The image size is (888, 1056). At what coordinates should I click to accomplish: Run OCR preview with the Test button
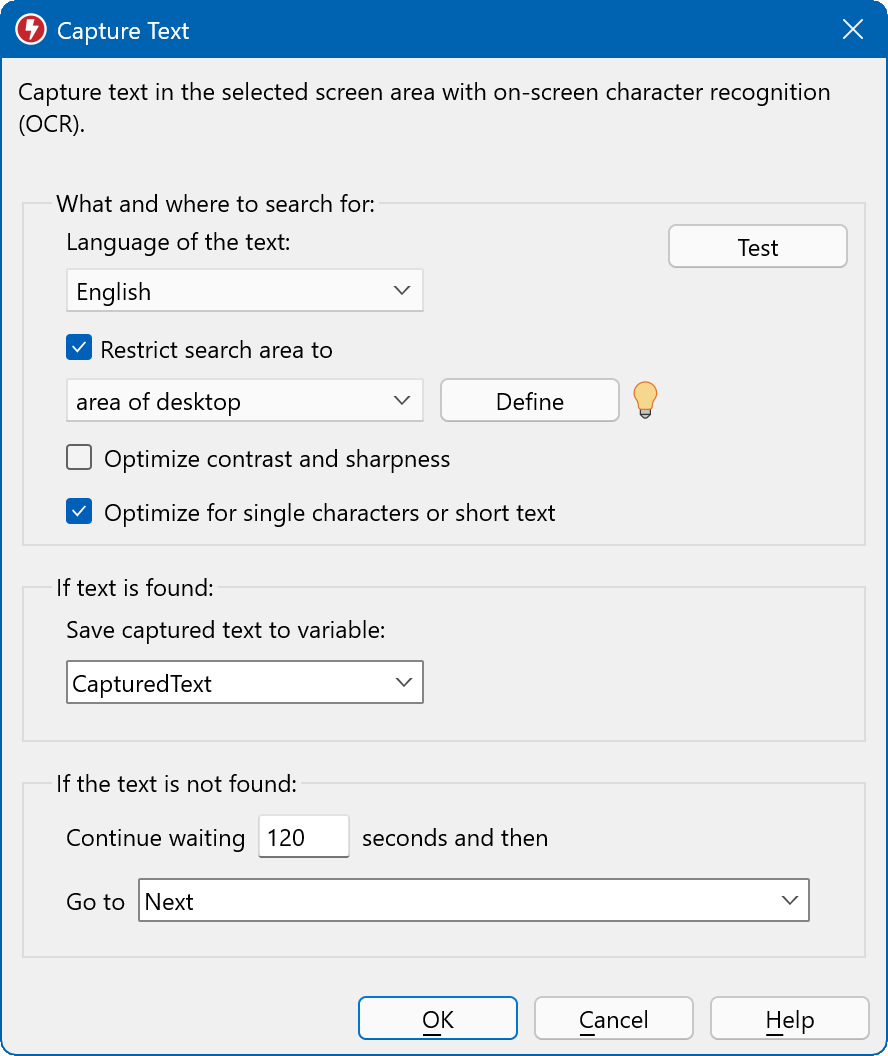[757, 246]
